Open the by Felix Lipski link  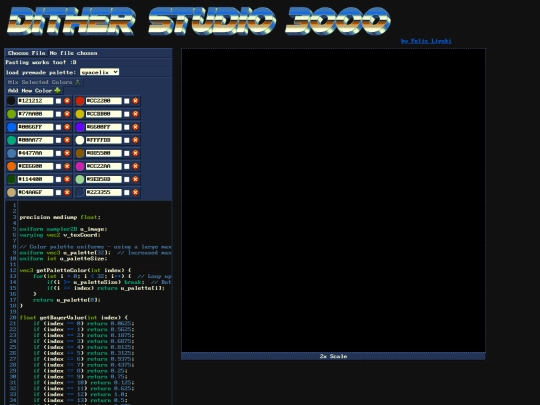[426, 41]
